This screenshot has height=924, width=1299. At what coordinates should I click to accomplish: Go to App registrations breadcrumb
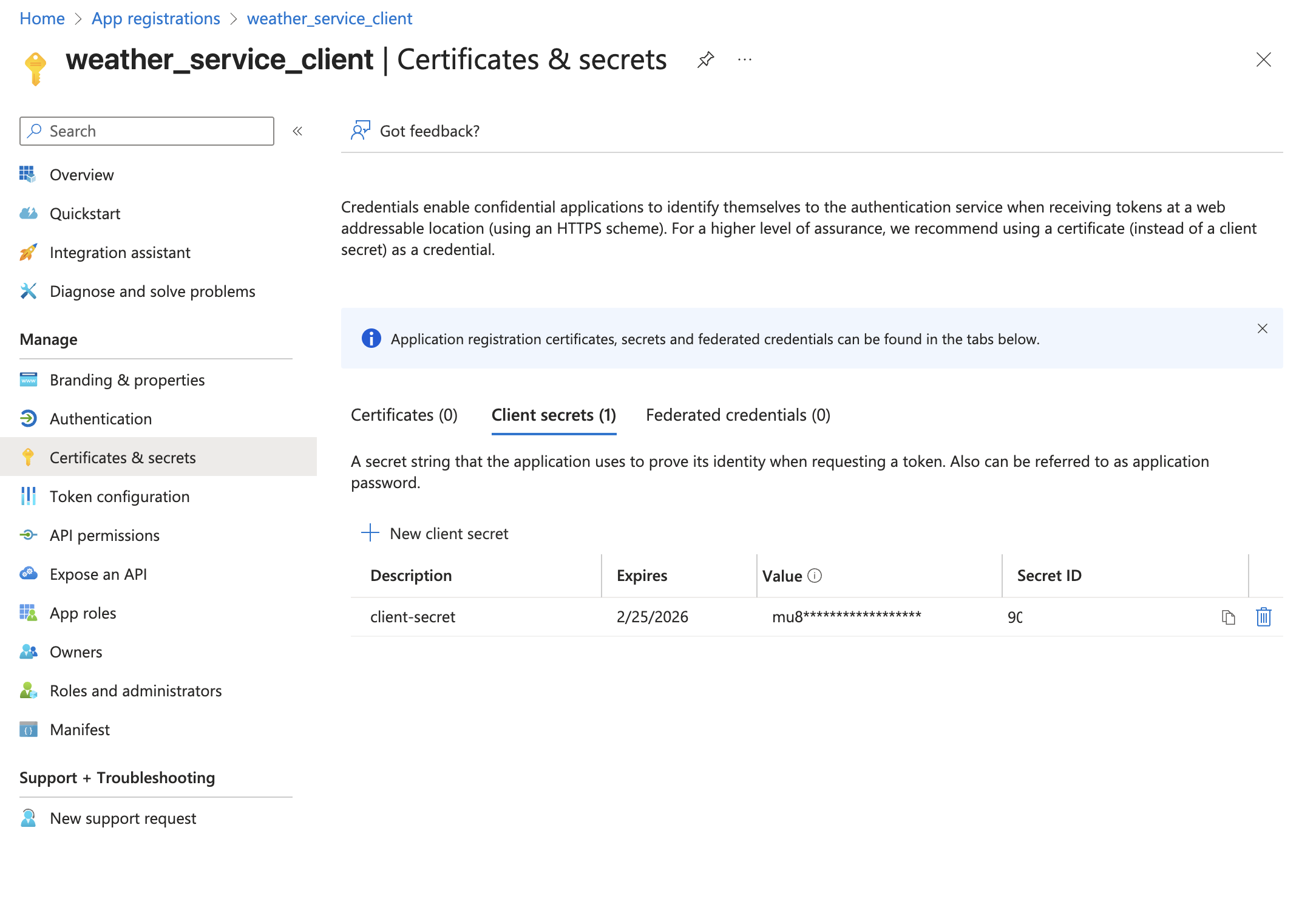click(x=156, y=18)
